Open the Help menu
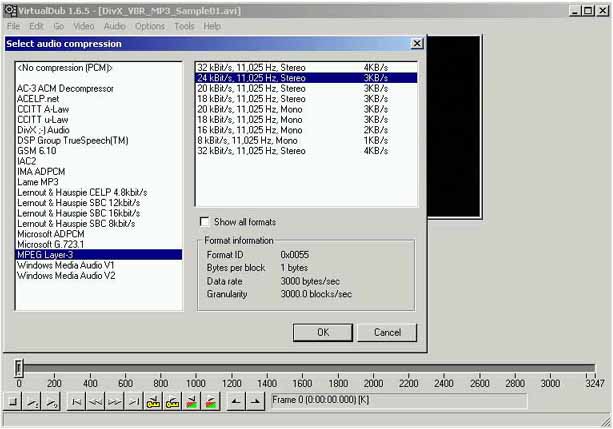 point(212,26)
